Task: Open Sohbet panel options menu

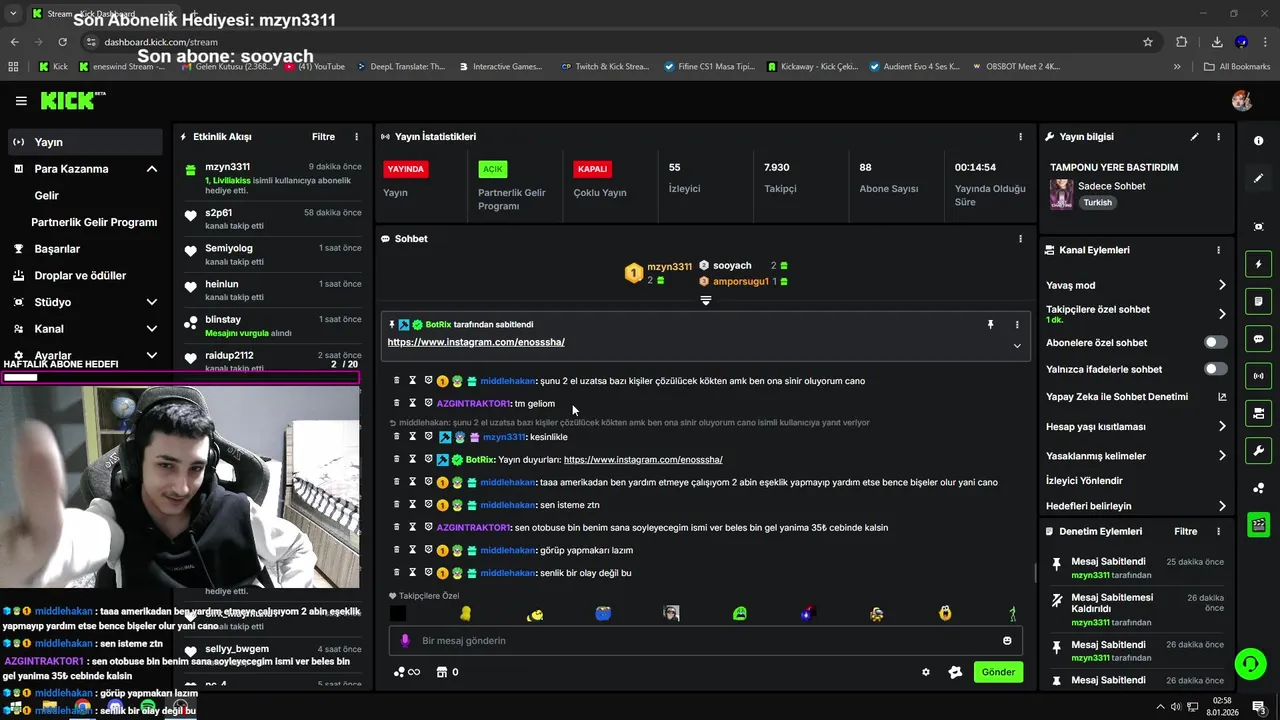Action: pos(1020,239)
